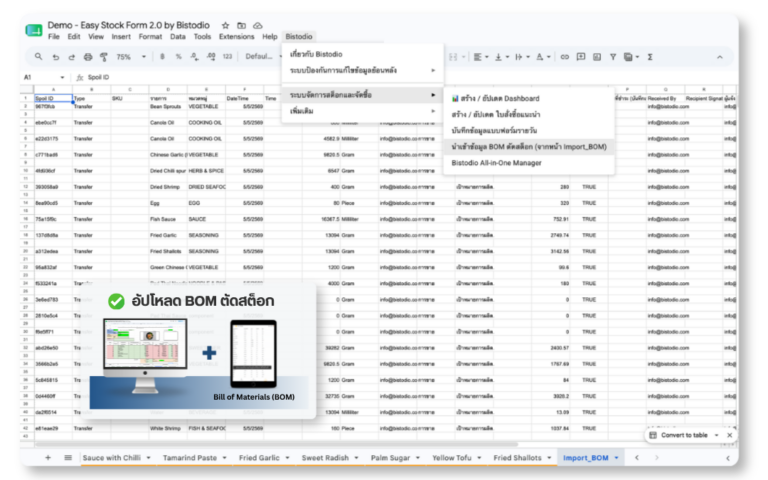Click the undo arrow in toolbar
768x480 pixels.
(x=55, y=57)
